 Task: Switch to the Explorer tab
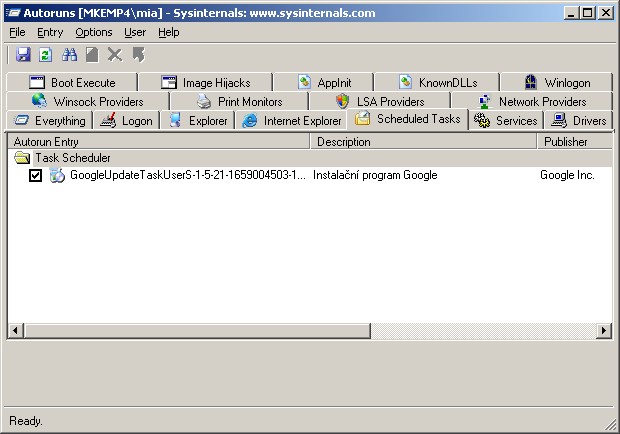click(198, 121)
